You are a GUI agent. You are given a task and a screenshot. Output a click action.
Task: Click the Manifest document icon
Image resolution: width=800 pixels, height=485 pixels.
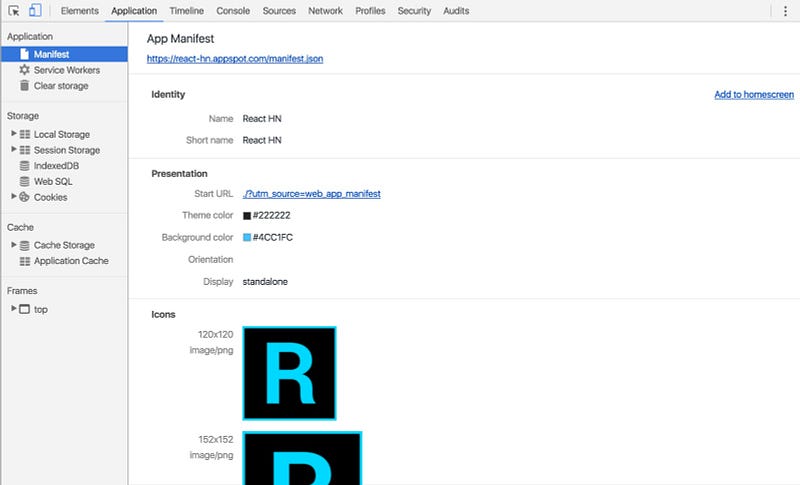24,54
